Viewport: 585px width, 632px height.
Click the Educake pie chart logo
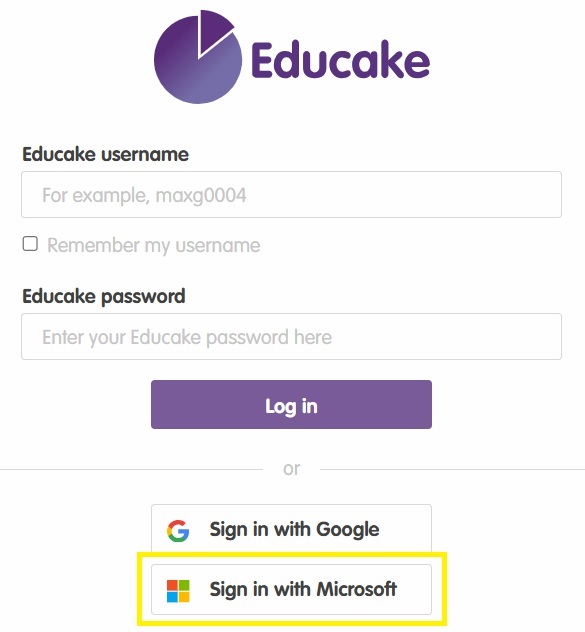198,58
